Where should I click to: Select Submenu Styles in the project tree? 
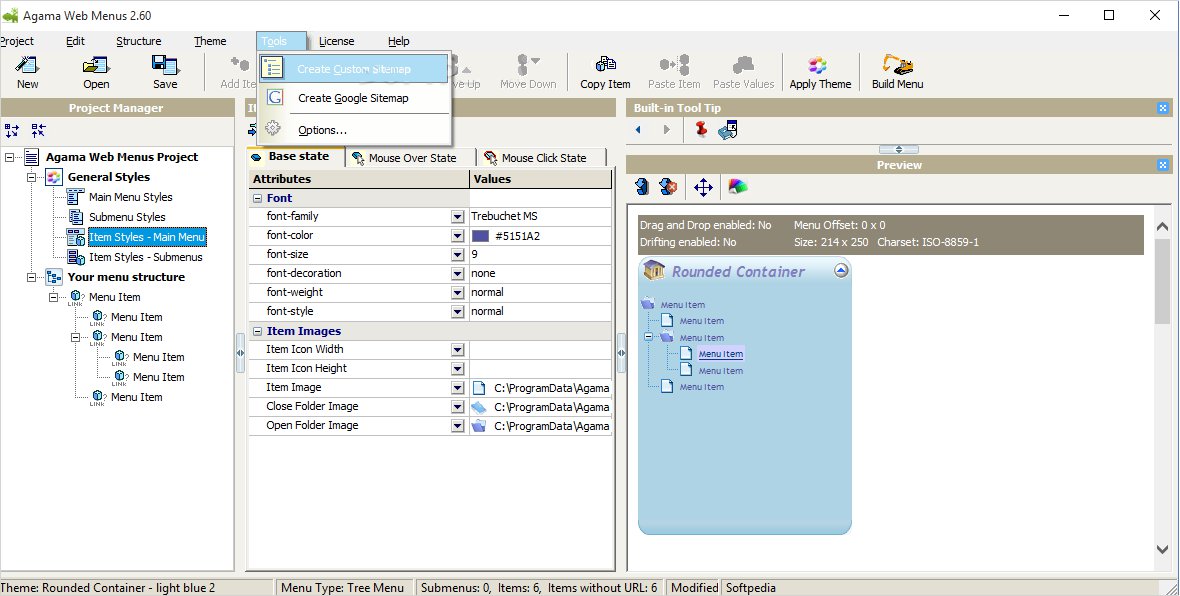pyautogui.click(x=127, y=217)
